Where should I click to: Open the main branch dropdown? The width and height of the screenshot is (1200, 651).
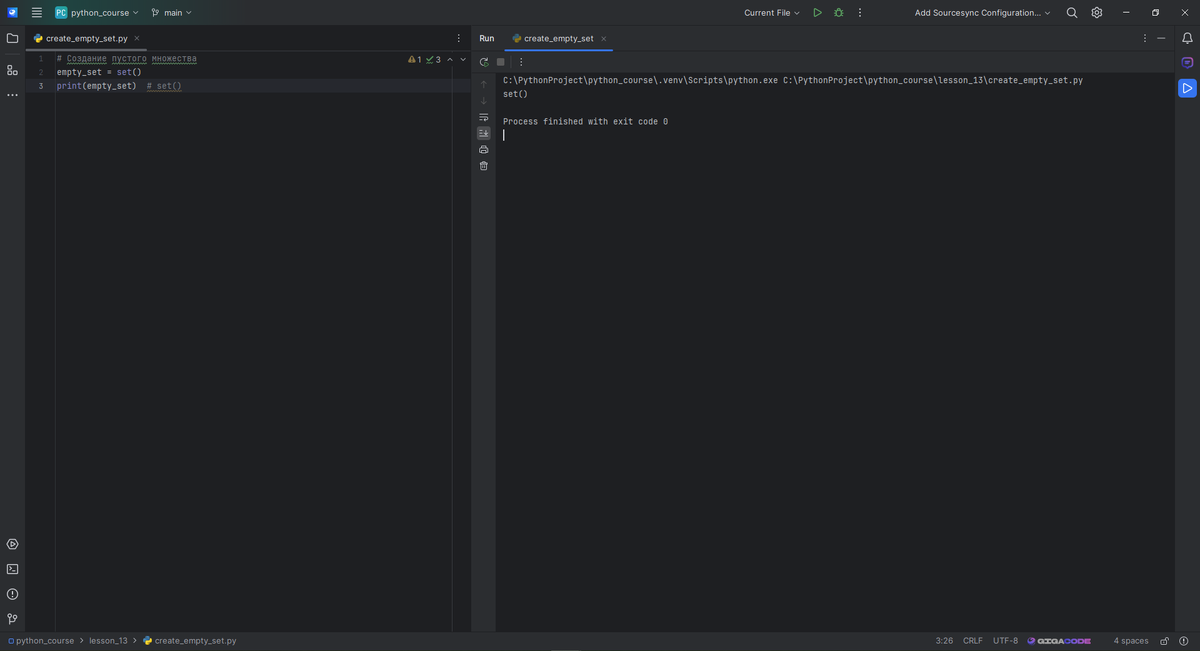coord(171,12)
